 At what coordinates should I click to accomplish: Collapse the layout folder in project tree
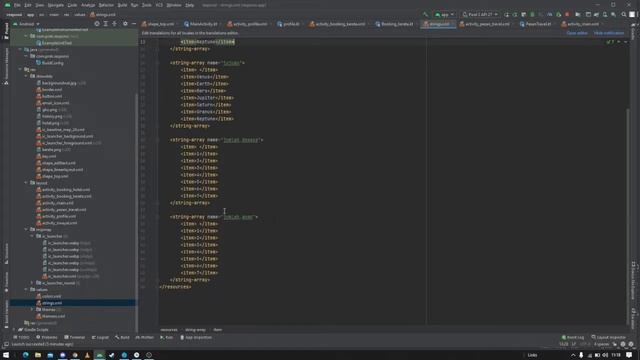point(26,183)
